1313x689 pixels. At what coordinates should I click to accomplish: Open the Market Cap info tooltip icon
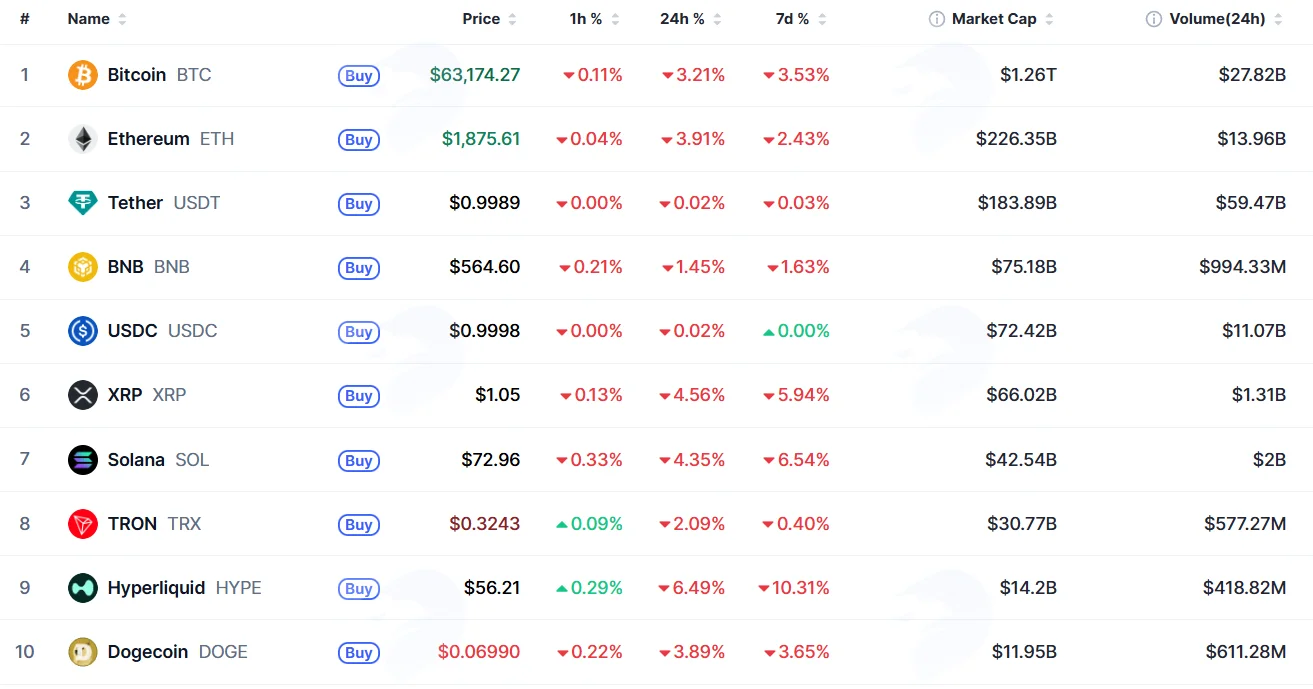(x=937, y=19)
